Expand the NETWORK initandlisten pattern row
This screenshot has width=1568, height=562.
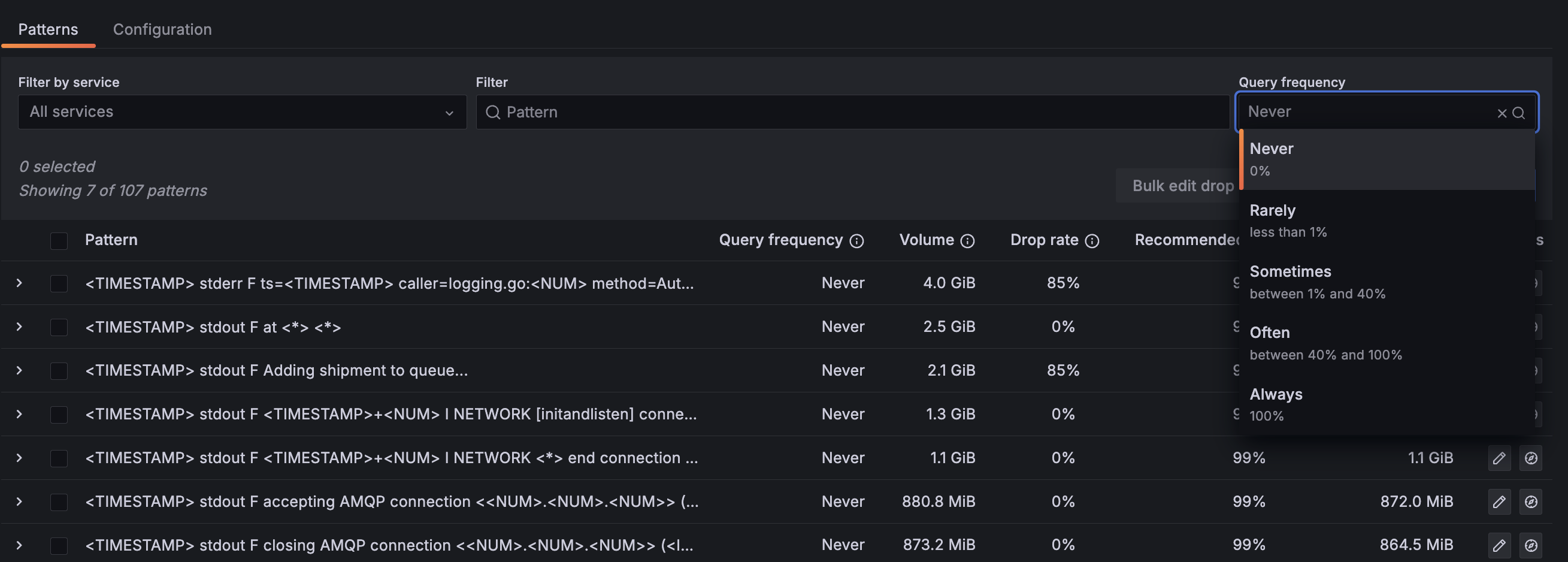[x=20, y=414]
